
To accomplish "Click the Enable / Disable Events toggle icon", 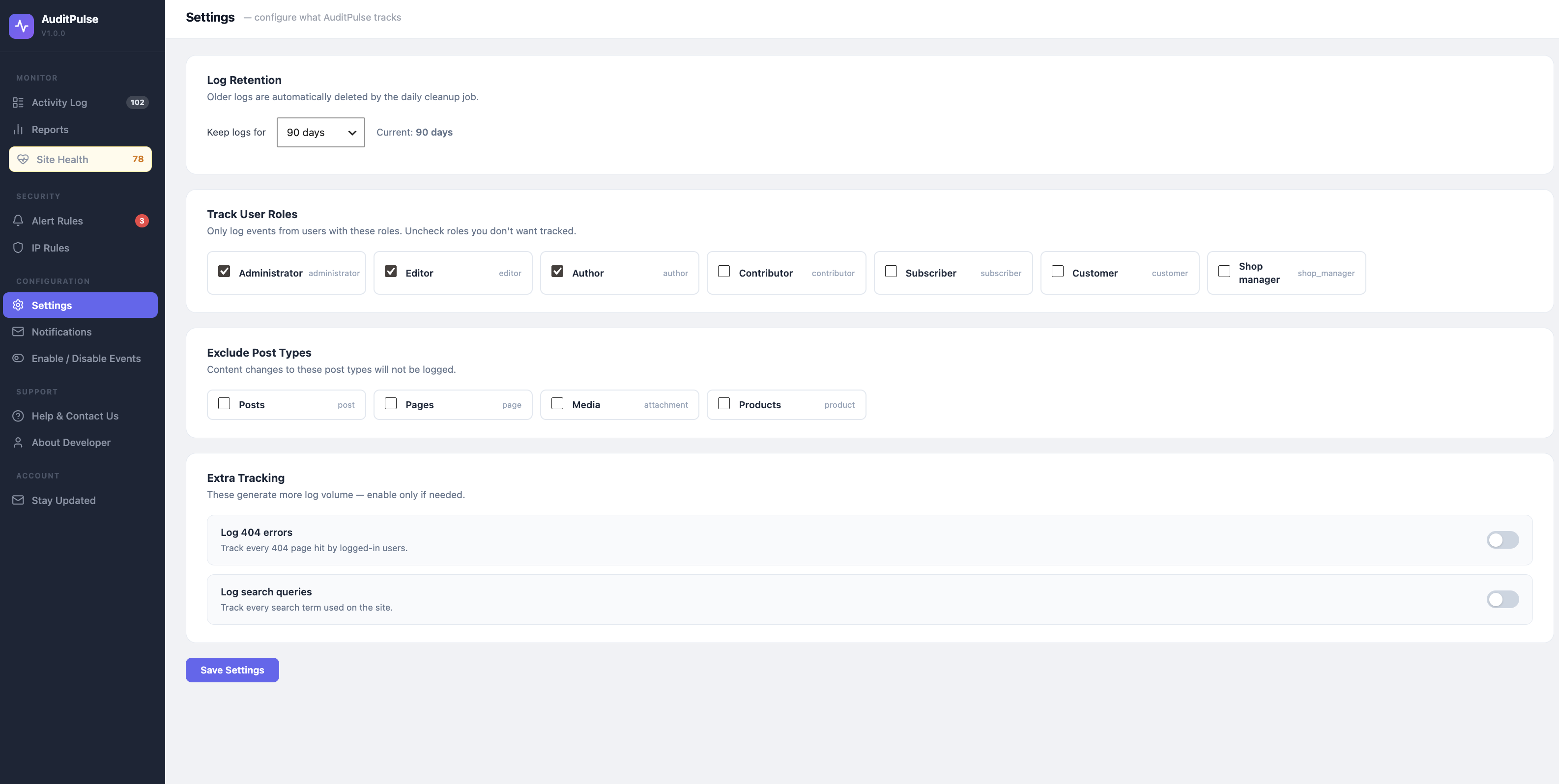I will coord(18,358).
